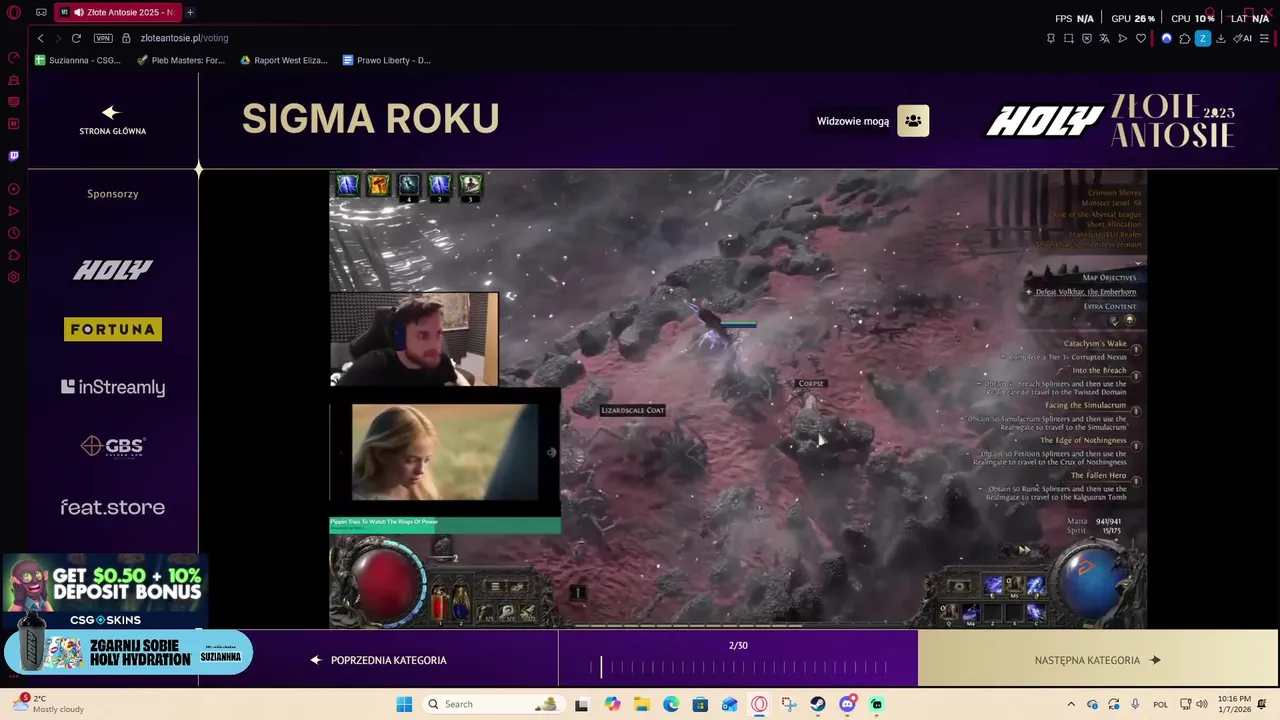1280x720 pixels.
Task: Open the feat.store sponsor logo
Action: click(x=113, y=507)
